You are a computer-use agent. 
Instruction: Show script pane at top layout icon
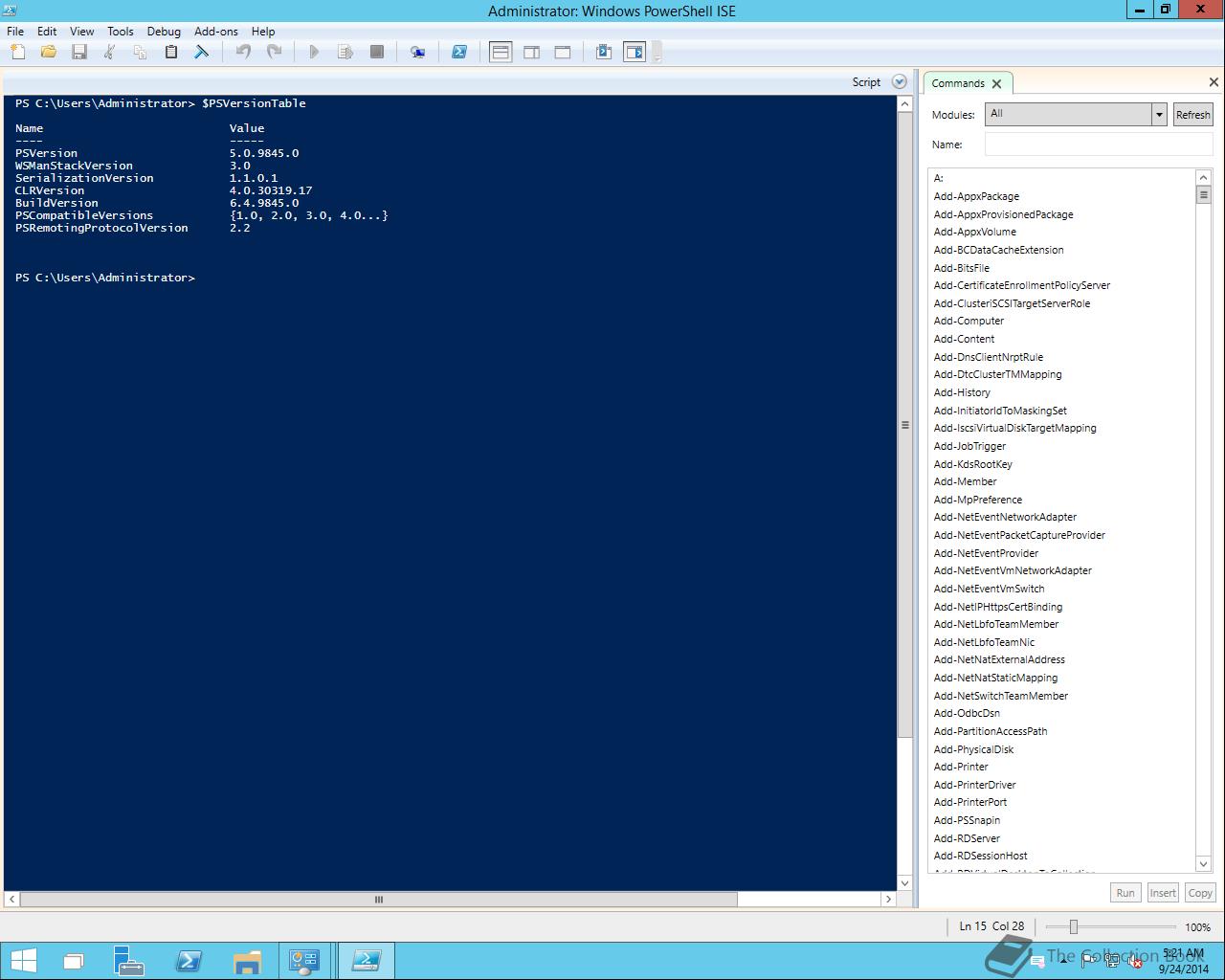[501, 52]
